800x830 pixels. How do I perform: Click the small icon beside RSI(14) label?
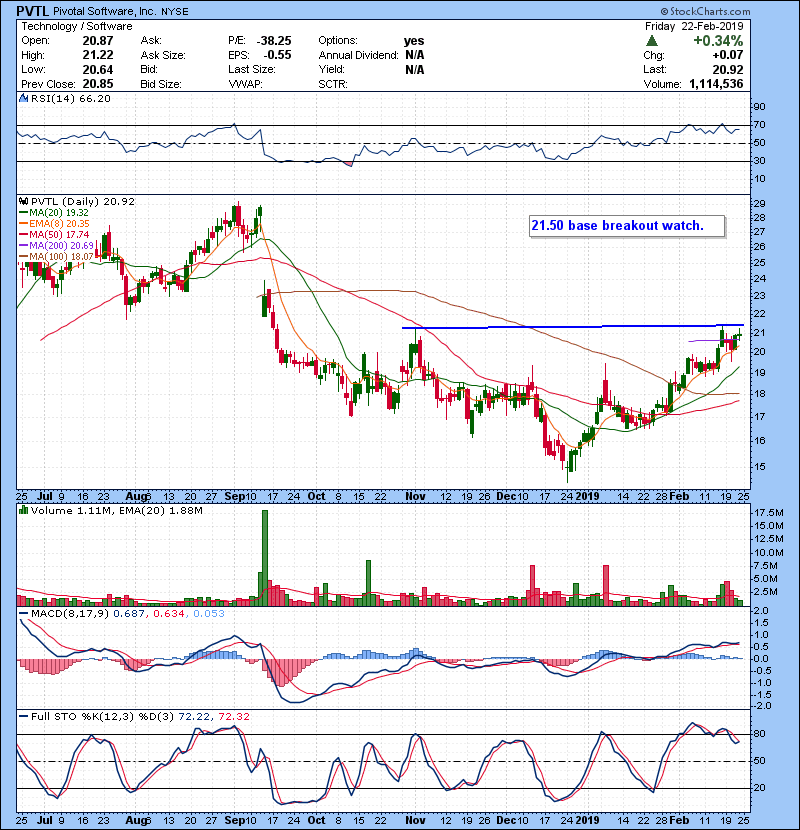[23, 99]
